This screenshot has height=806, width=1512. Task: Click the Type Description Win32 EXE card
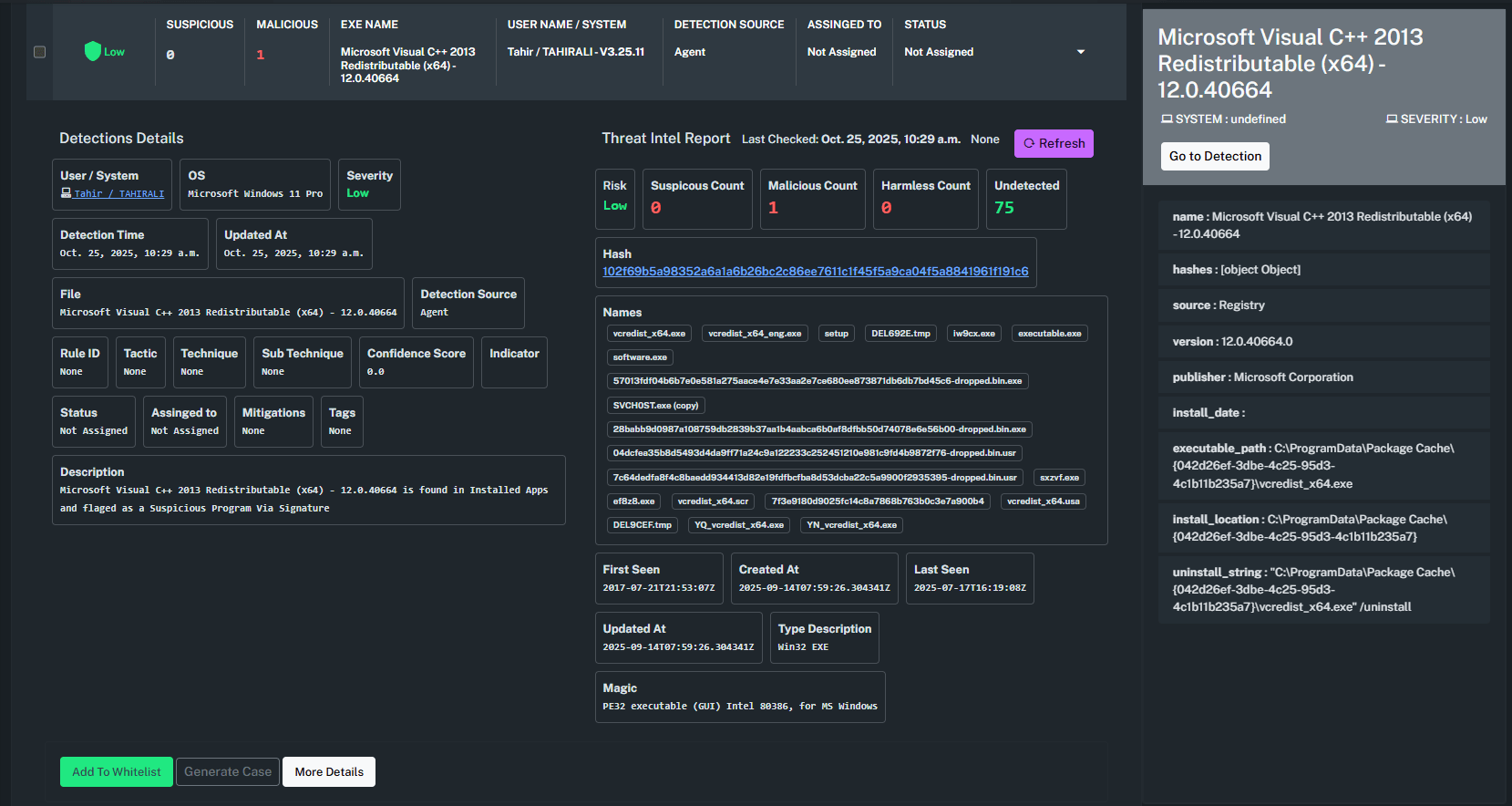(824, 637)
